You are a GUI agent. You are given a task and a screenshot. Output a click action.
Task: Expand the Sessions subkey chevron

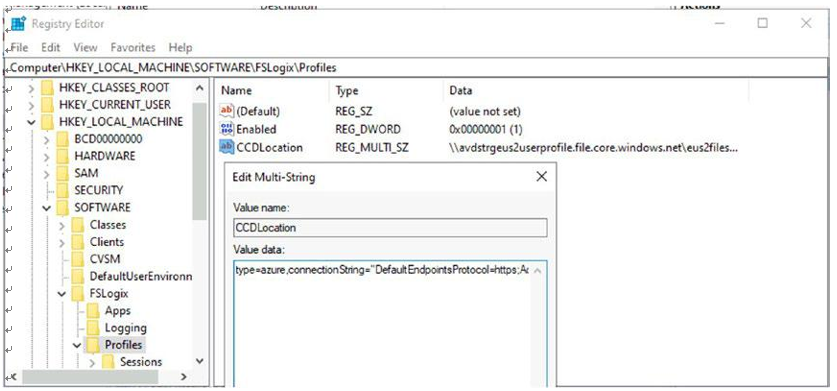93,362
